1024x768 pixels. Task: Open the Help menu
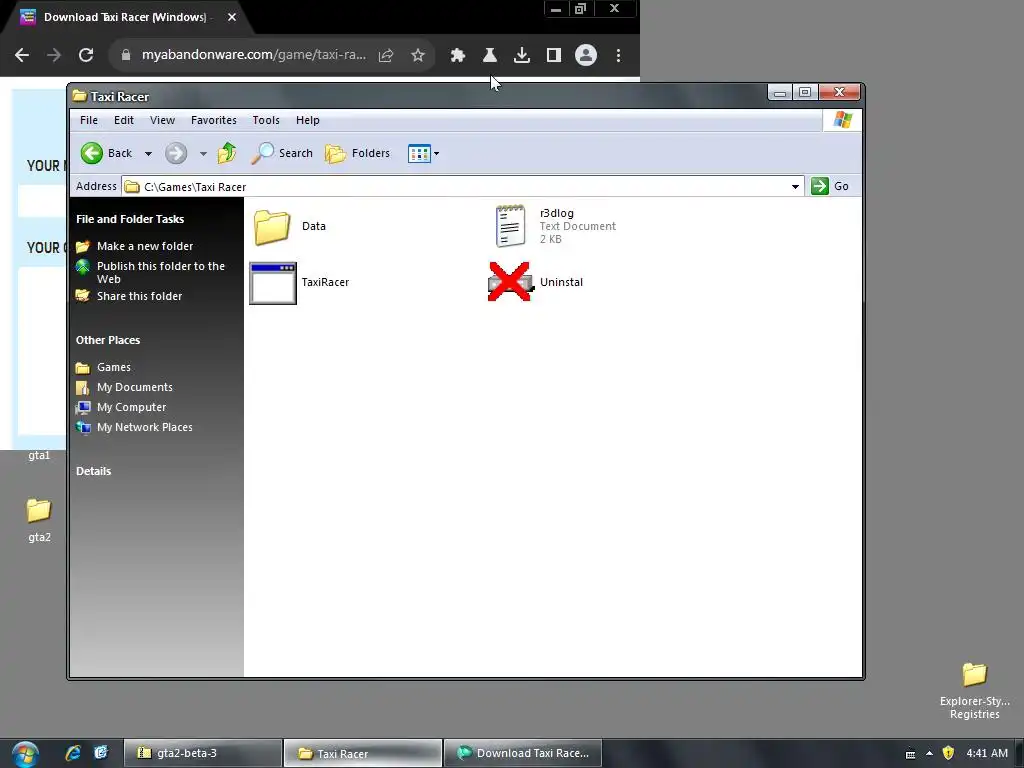(308, 120)
